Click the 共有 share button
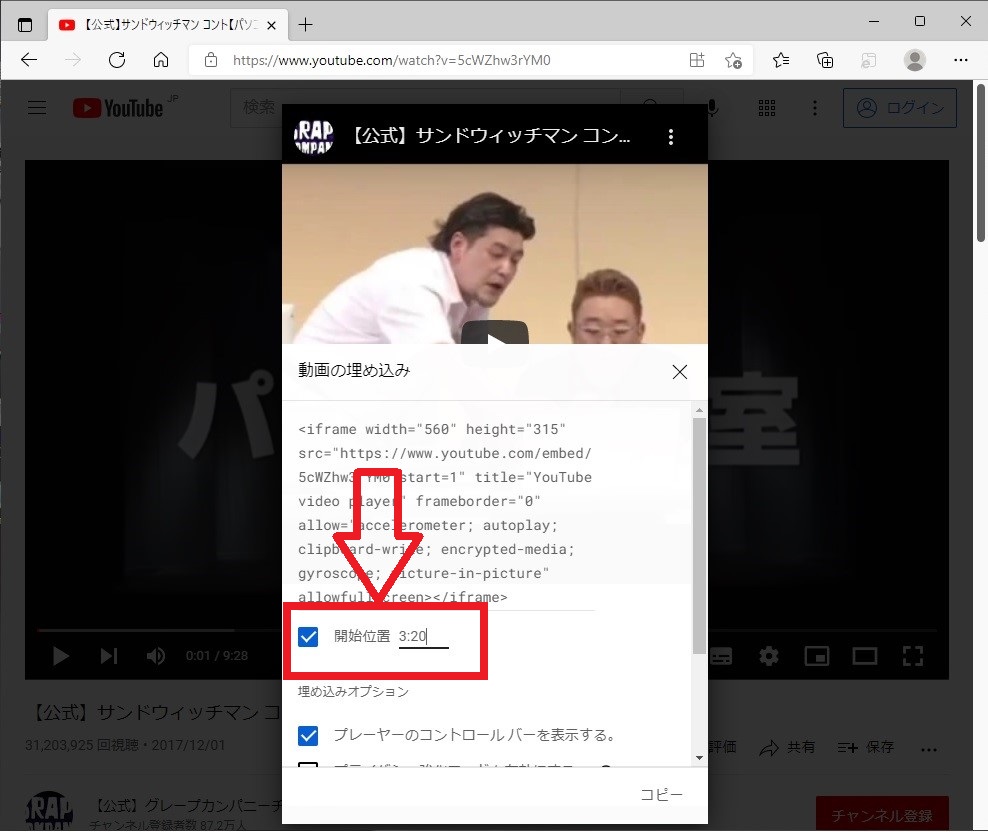The width and height of the screenshot is (988, 832). coord(788,748)
